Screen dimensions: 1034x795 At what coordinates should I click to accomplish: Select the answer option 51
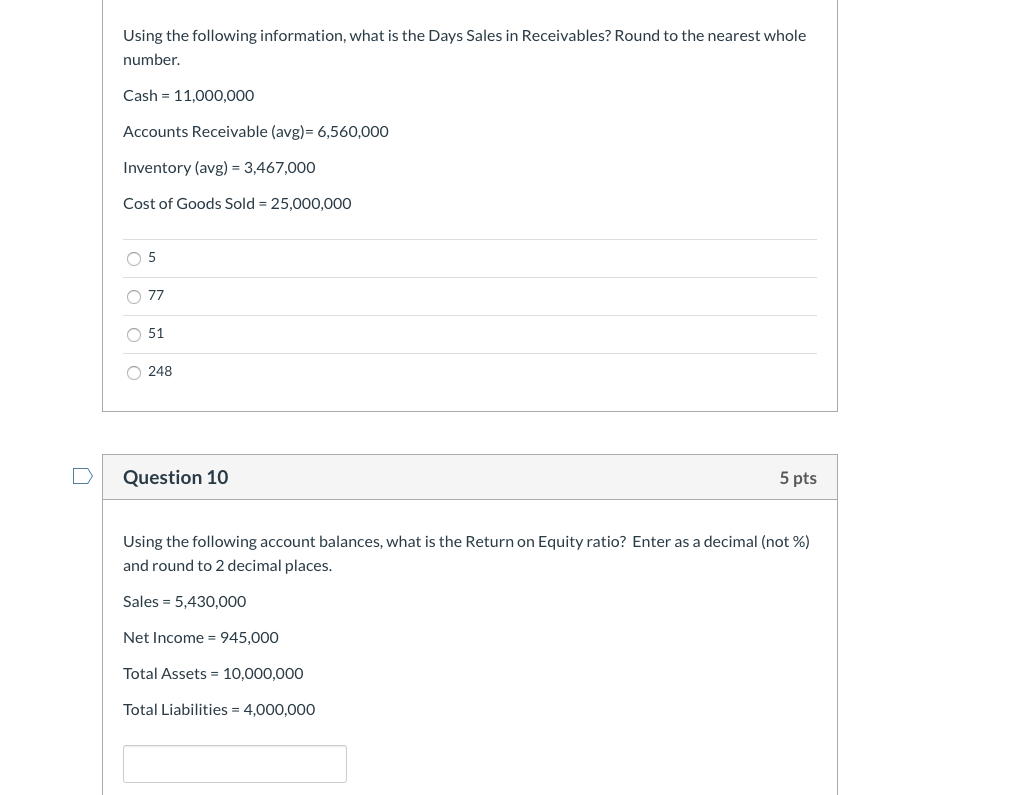pyautogui.click(x=134, y=335)
